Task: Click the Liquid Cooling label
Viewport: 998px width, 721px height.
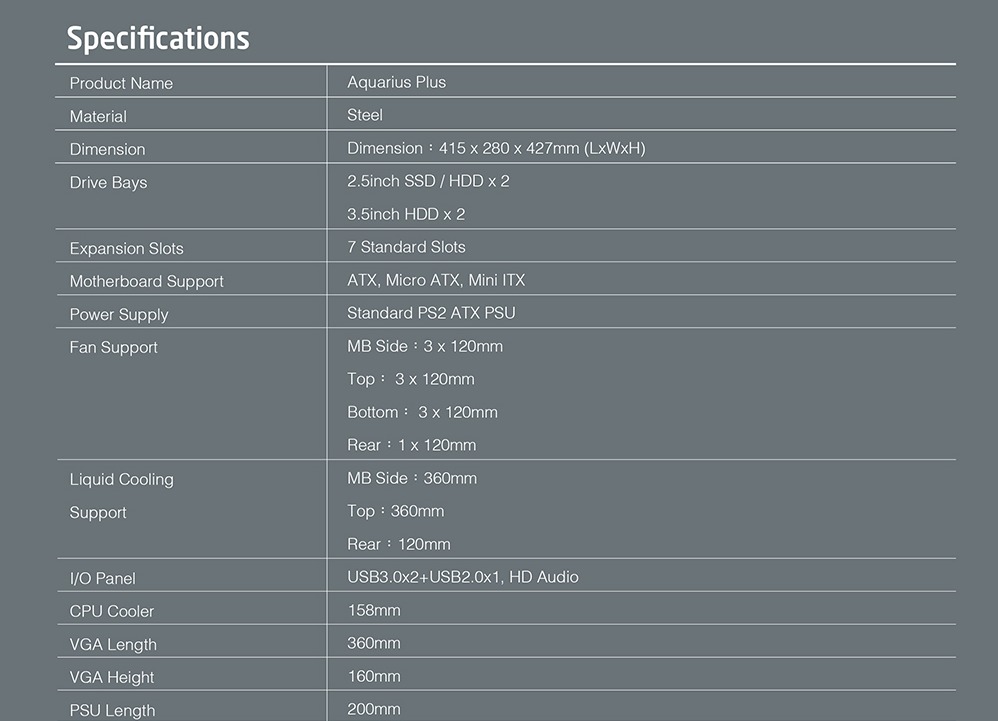Action: tap(122, 479)
